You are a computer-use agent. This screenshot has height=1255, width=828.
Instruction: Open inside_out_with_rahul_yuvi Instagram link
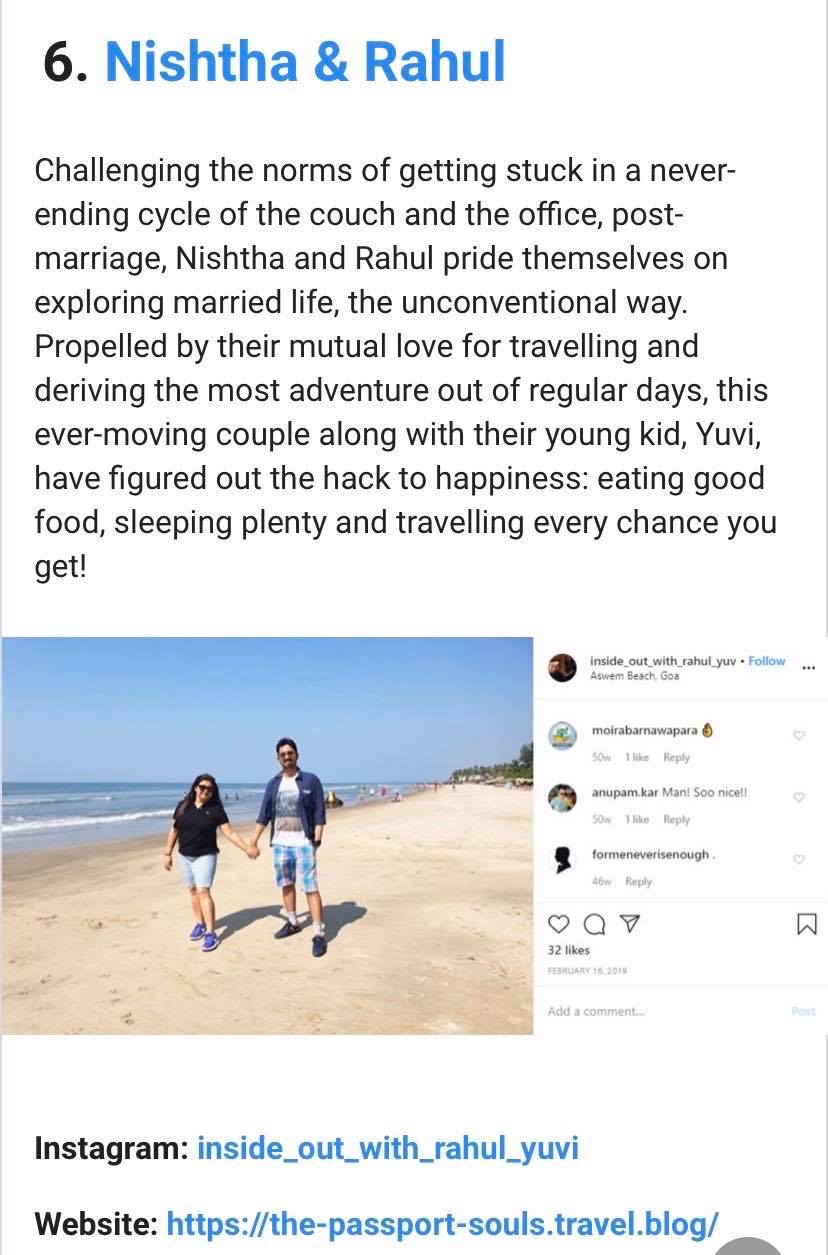point(388,1147)
